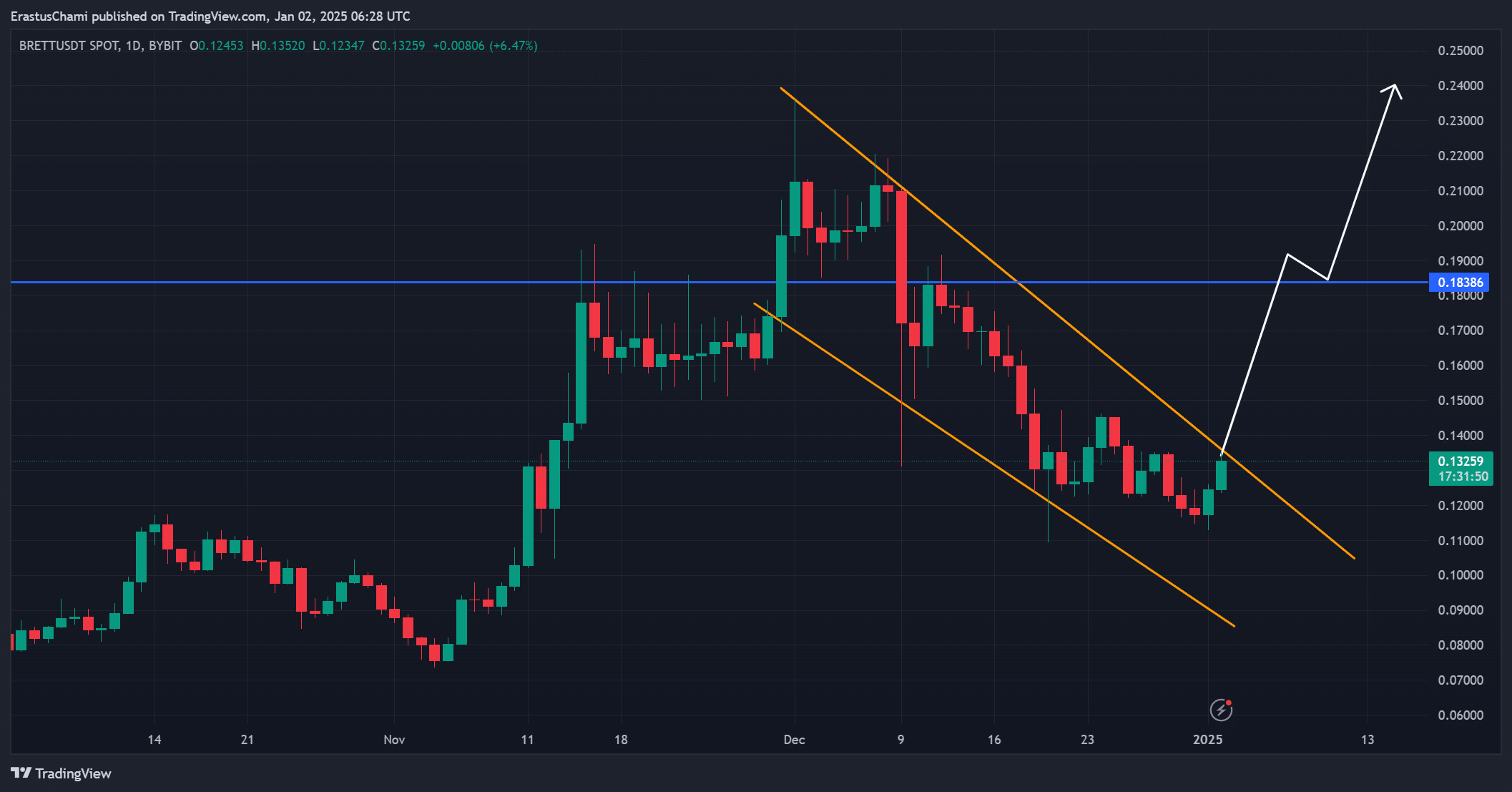The image size is (1512, 792).
Task: Click the 0.06000 price axis value
Action: click(1461, 715)
